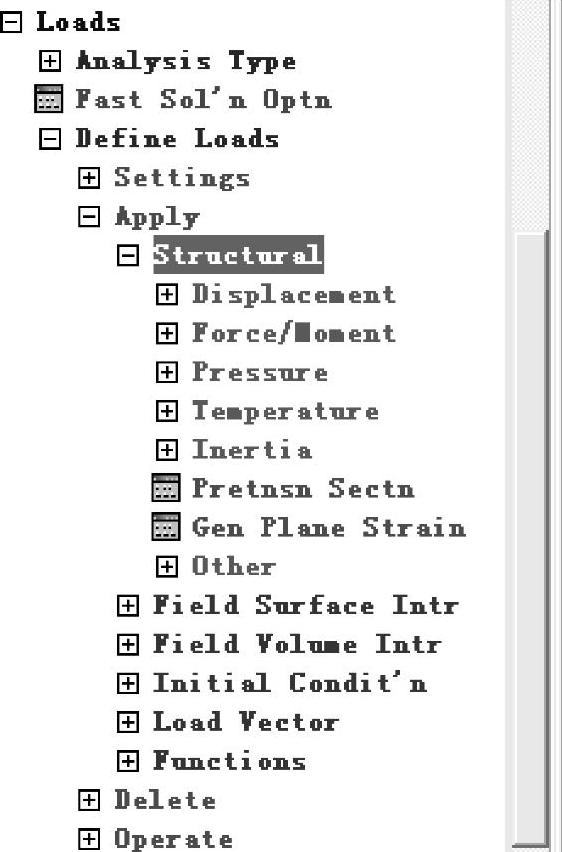The width and height of the screenshot is (562, 852).
Task: Click the Gen Plane Strain dialog icon
Action: (x=166, y=527)
